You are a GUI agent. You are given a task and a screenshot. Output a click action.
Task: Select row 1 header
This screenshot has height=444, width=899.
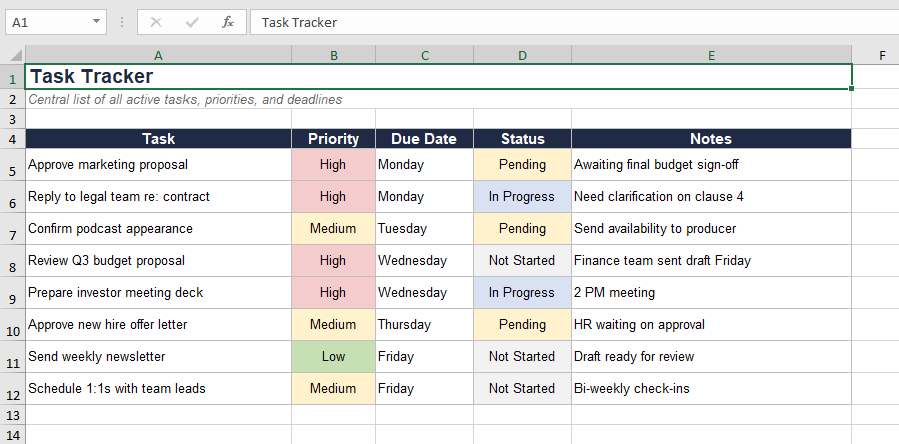coord(15,76)
